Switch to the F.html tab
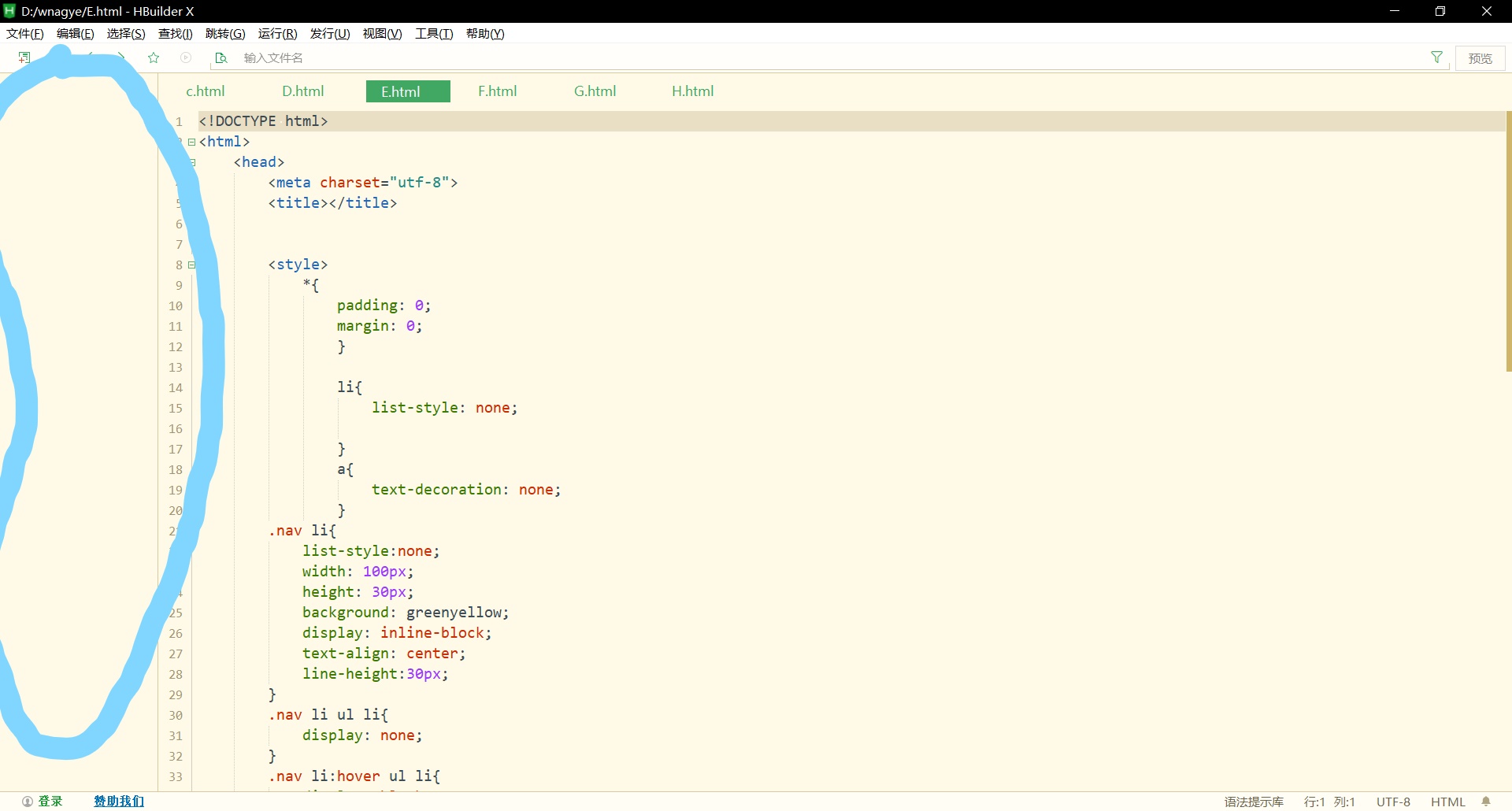1512x811 pixels. 498,91
